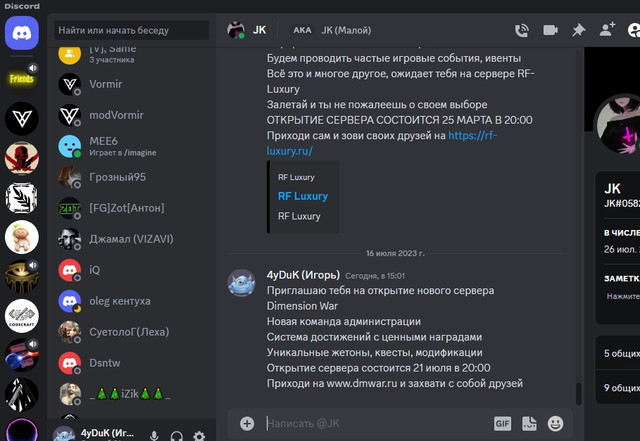Click the message timestamp Сегодня, в 15:01
The image size is (640, 441).
point(375,276)
